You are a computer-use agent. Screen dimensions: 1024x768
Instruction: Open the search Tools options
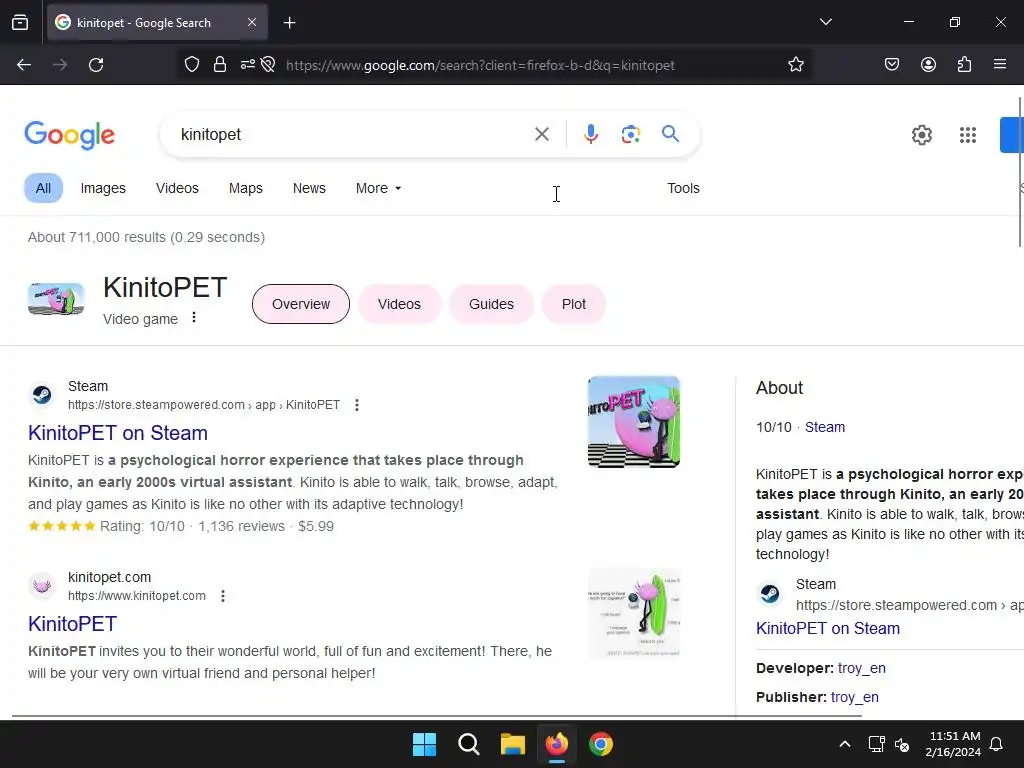coord(683,188)
